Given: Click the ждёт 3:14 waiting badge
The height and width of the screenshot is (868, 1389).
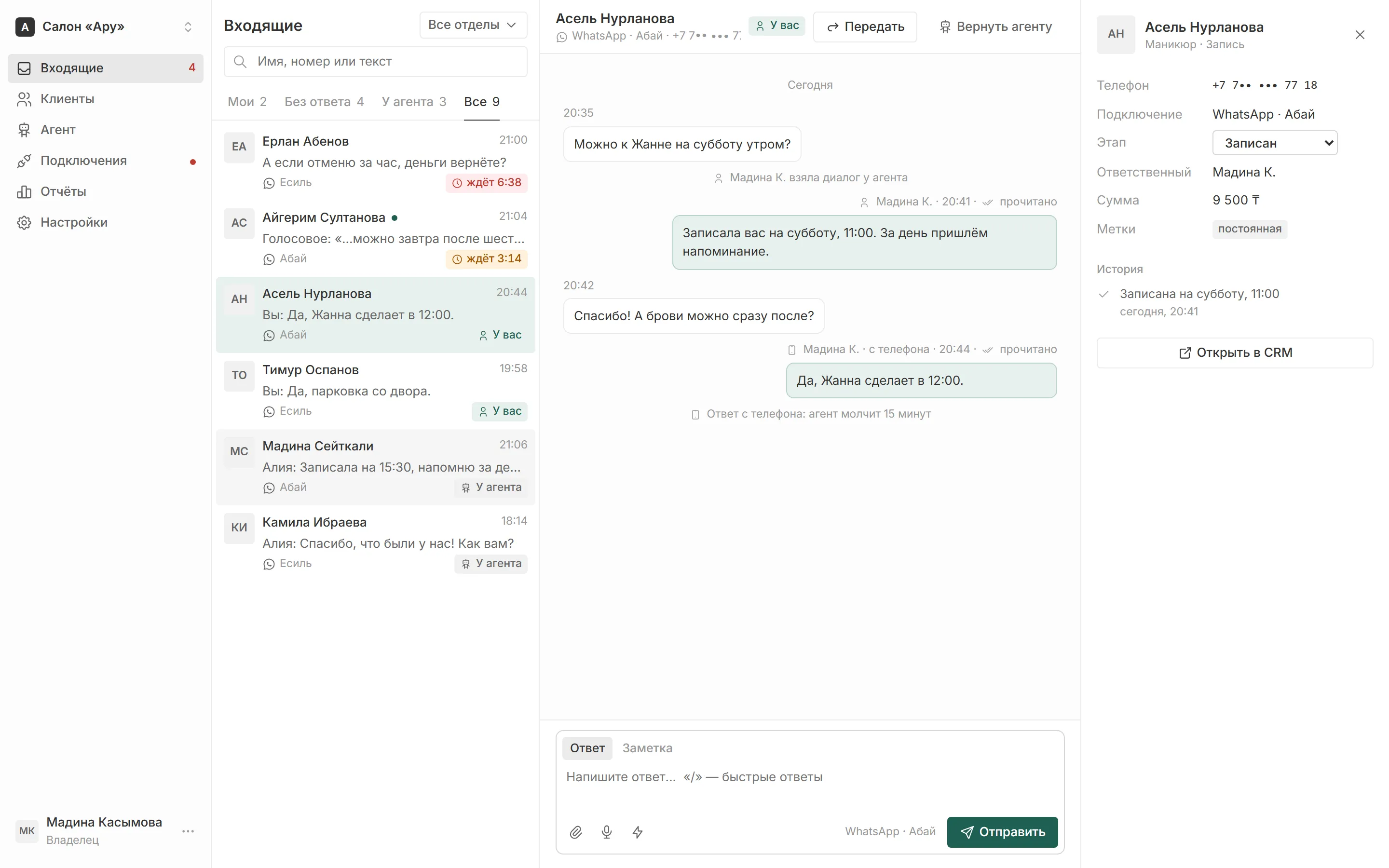Looking at the screenshot, I should [x=486, y=259].
